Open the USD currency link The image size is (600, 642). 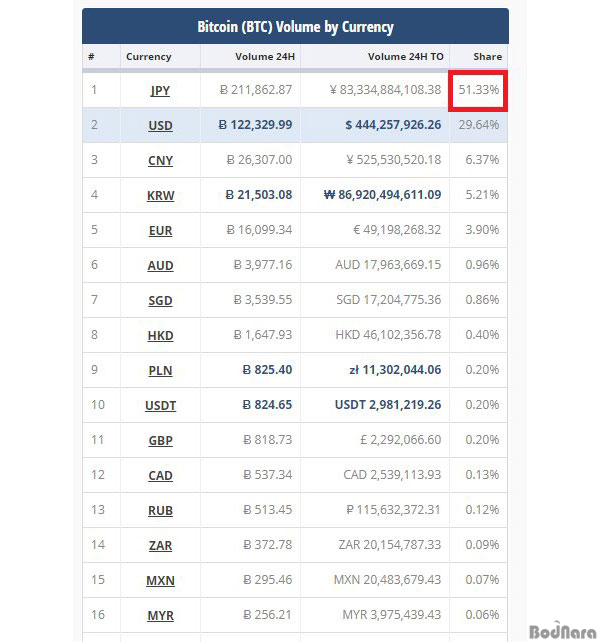click(x=160, y=125)
